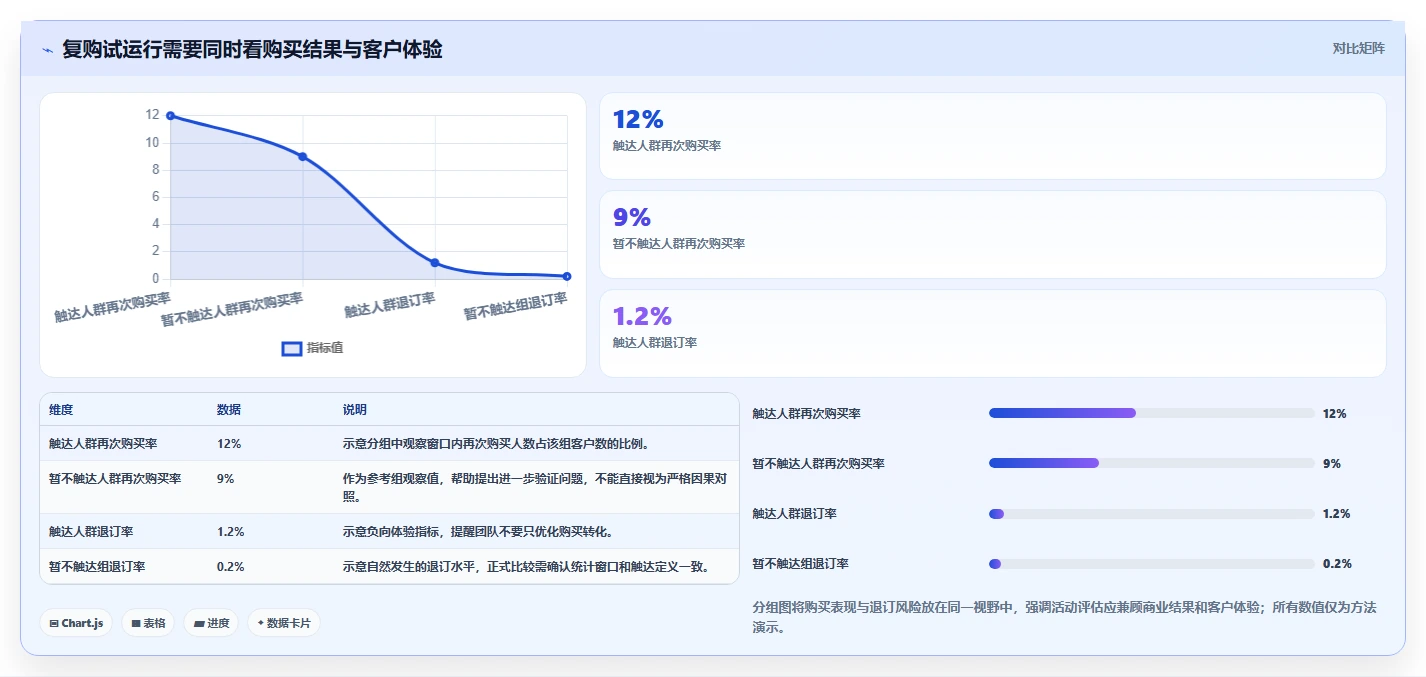Toggle the 指标值 legend swatch under the chart
This screenshot has width=1426, height=677.
click(292, 348)
